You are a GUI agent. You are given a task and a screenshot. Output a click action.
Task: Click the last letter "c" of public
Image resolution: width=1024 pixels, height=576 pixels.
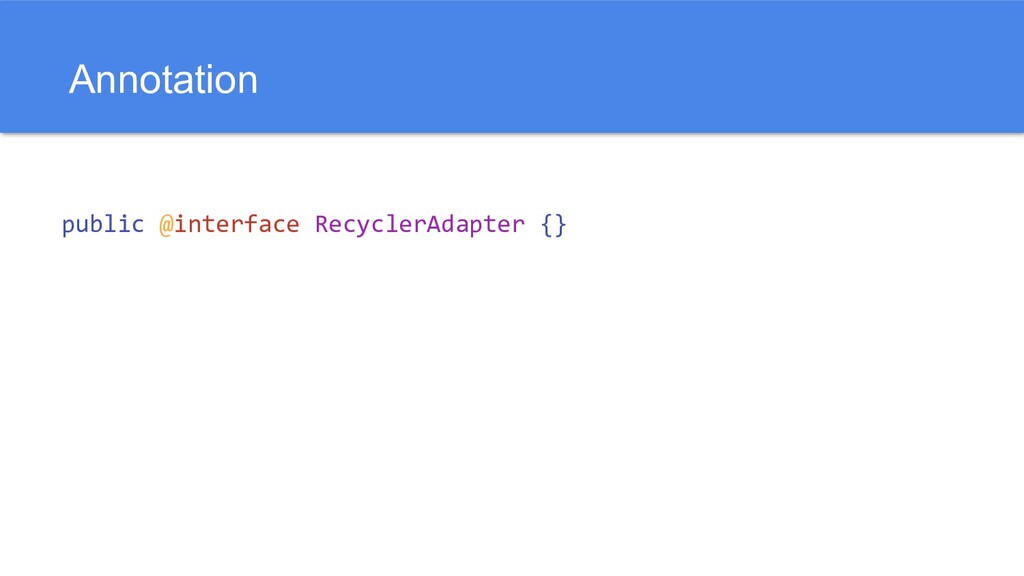(x=138, y=224)
